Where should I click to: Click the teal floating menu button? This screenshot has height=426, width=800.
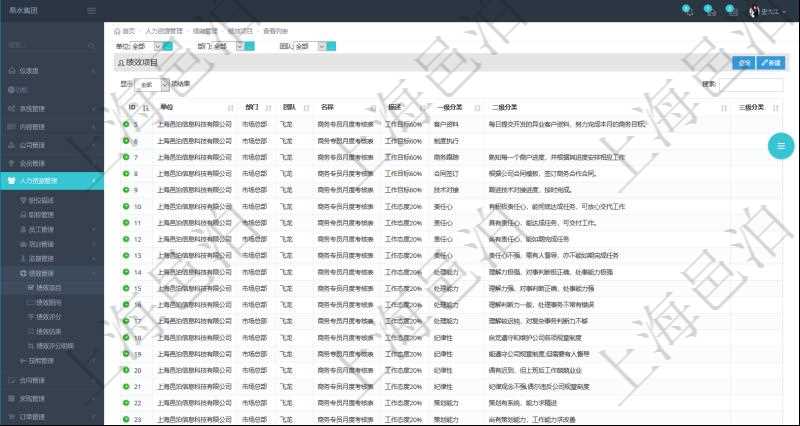tap(780, 146)
